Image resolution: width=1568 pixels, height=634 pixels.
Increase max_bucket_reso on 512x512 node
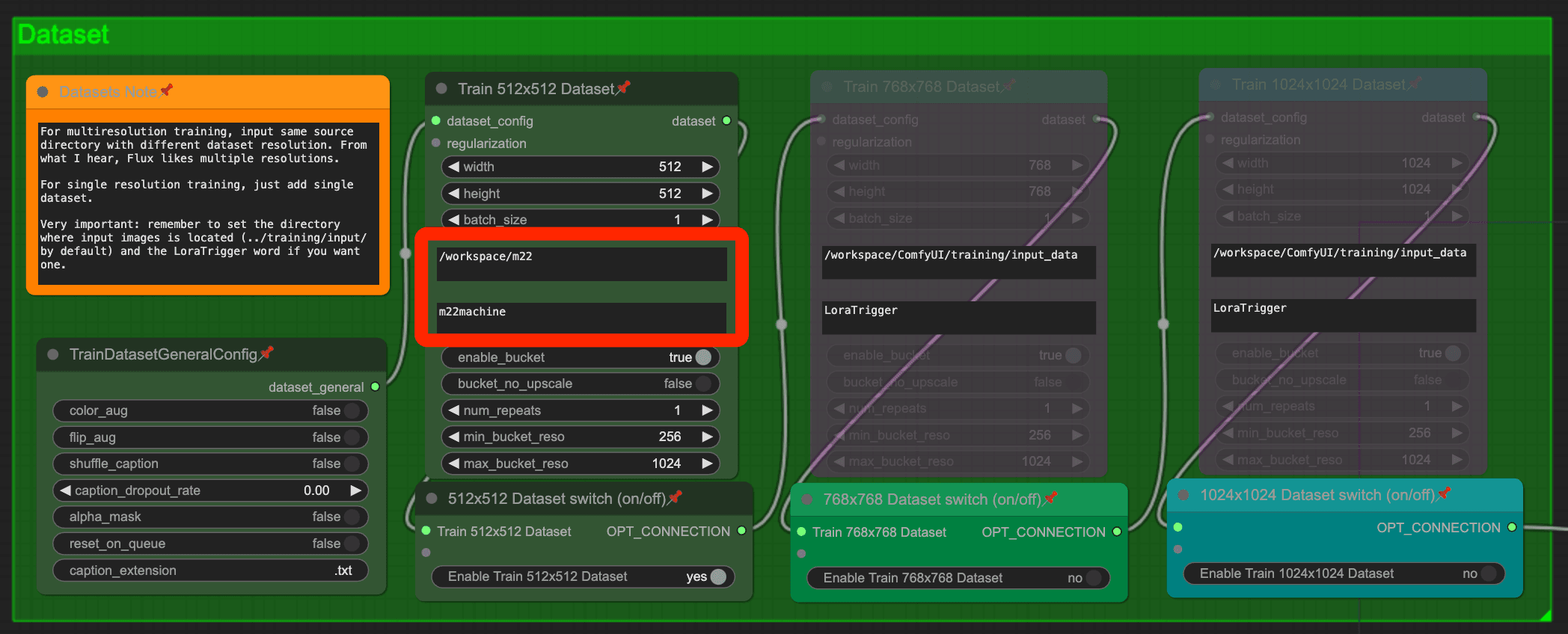(707, 464)
